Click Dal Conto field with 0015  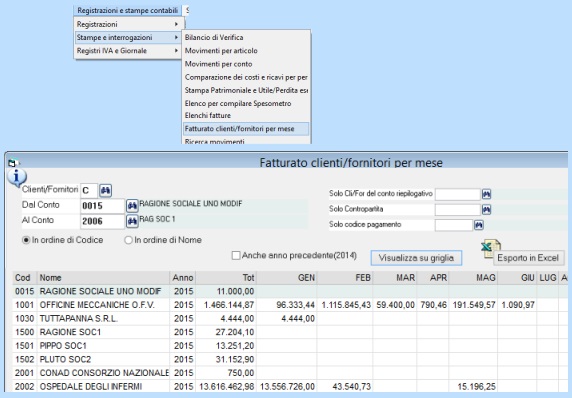click(x=103, y=206)
